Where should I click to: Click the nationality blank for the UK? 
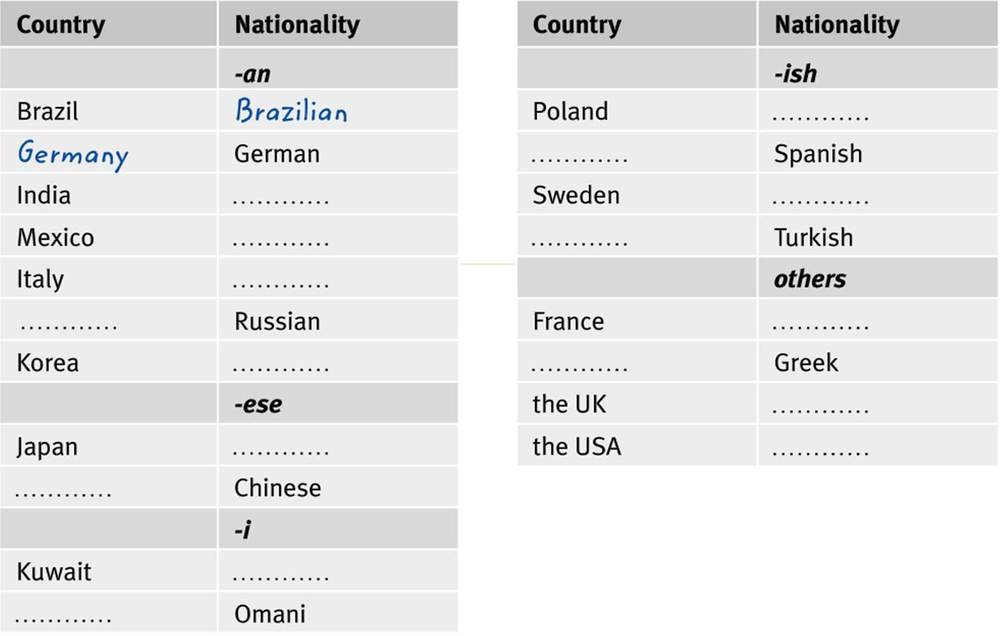tap(821, 409)
